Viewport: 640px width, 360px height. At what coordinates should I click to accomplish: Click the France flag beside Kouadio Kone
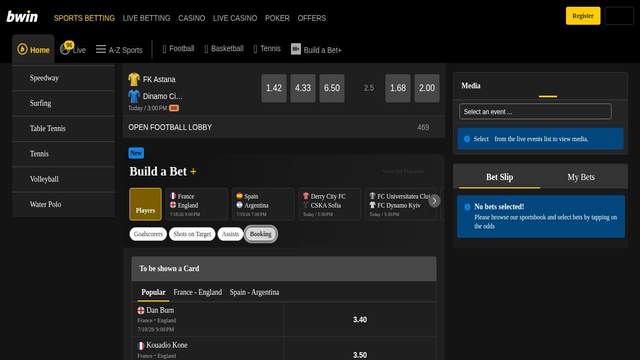point(141,345)
